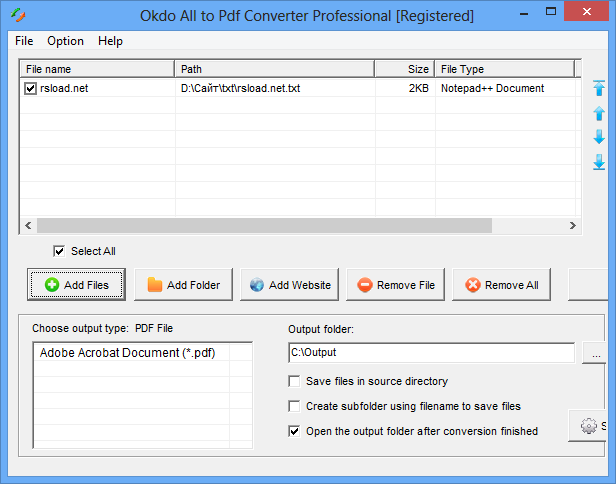Open the Help menu
616x484 pixels.
[x=110, y=41]
